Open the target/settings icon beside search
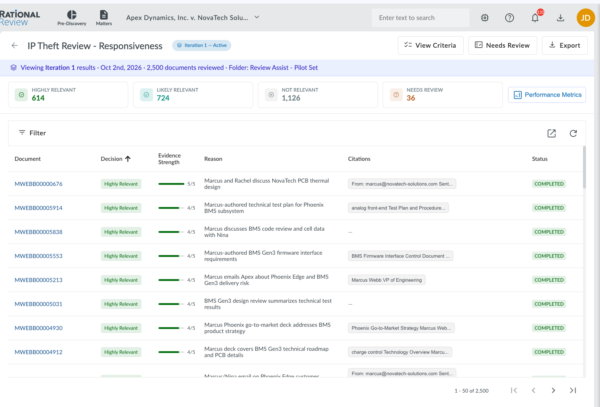The width and height of the screenshot is (600, 407). point(484,18)
